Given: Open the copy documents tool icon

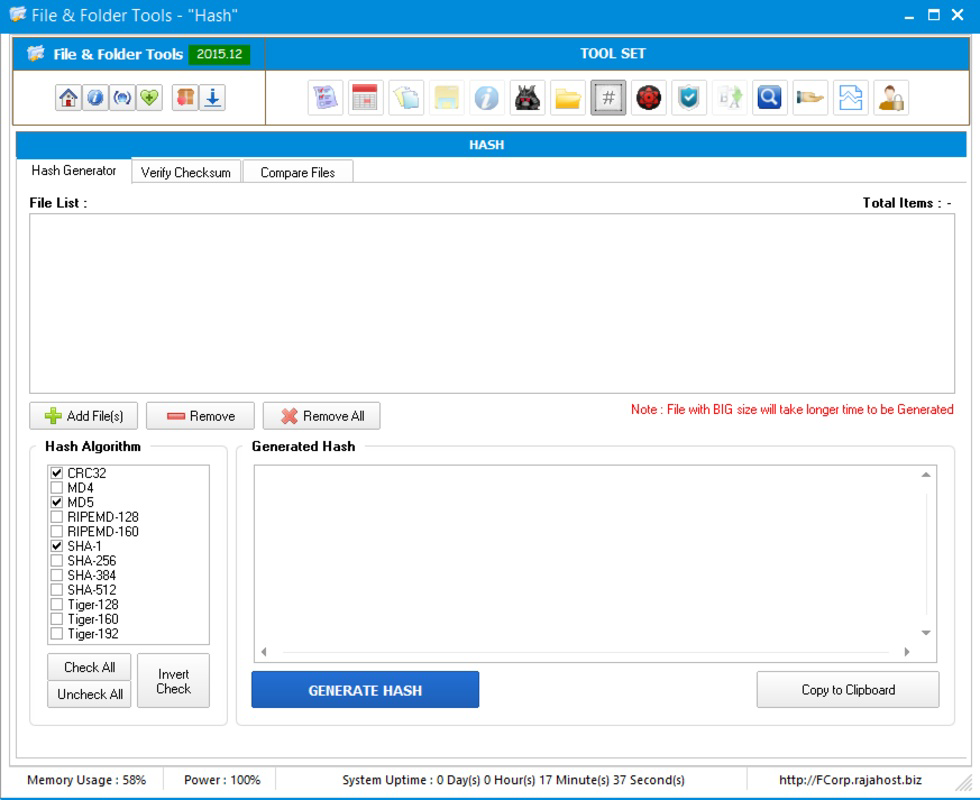Looking at the screenshot, I should click(406, 98).
